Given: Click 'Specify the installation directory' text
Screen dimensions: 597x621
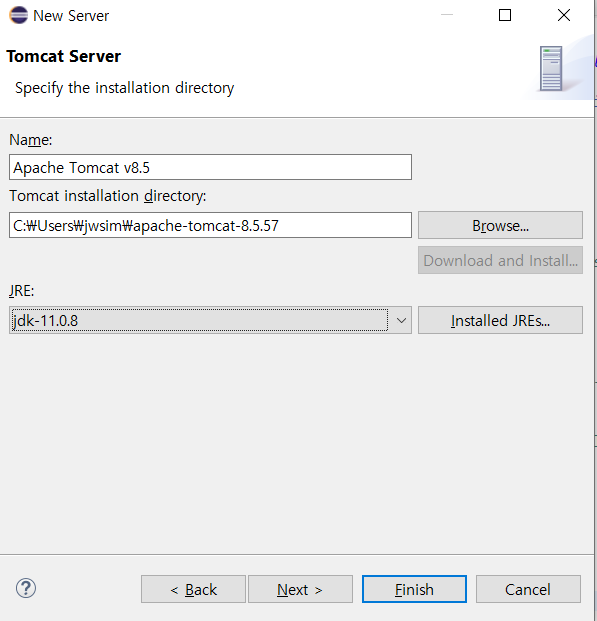Looking at the screenshot, I should coord(124,88).
